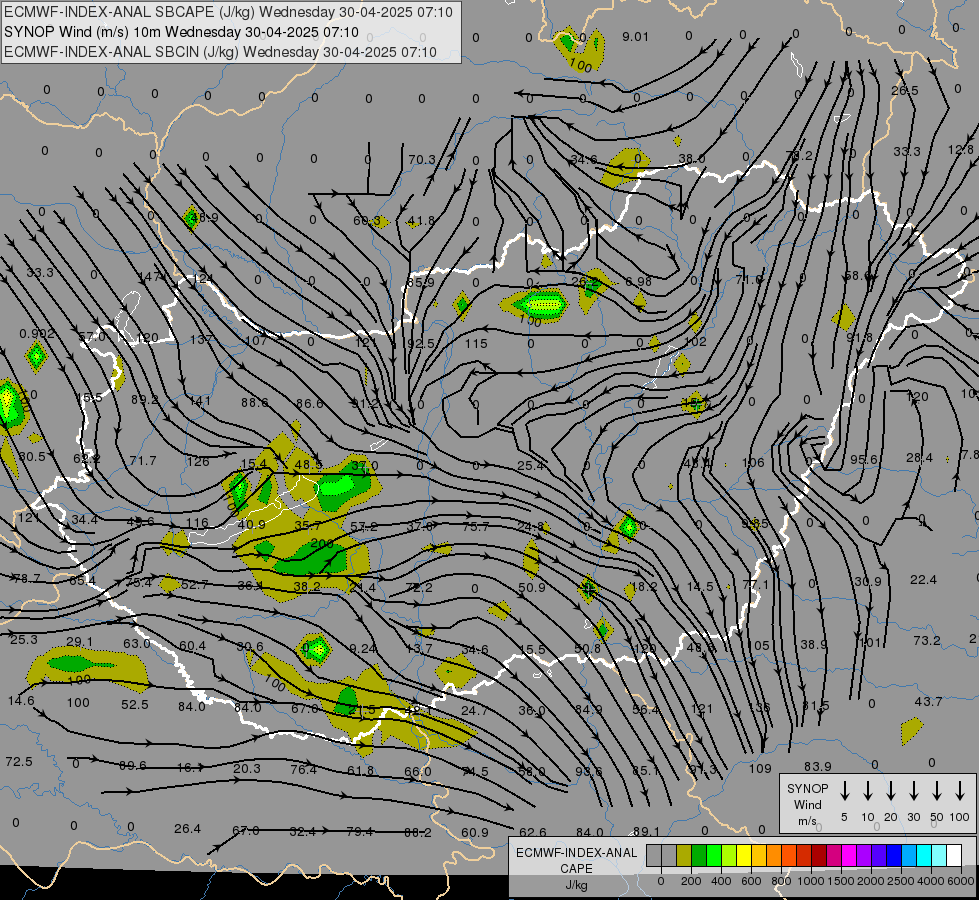Click the 200 contour label on the map

pos(322,543)
